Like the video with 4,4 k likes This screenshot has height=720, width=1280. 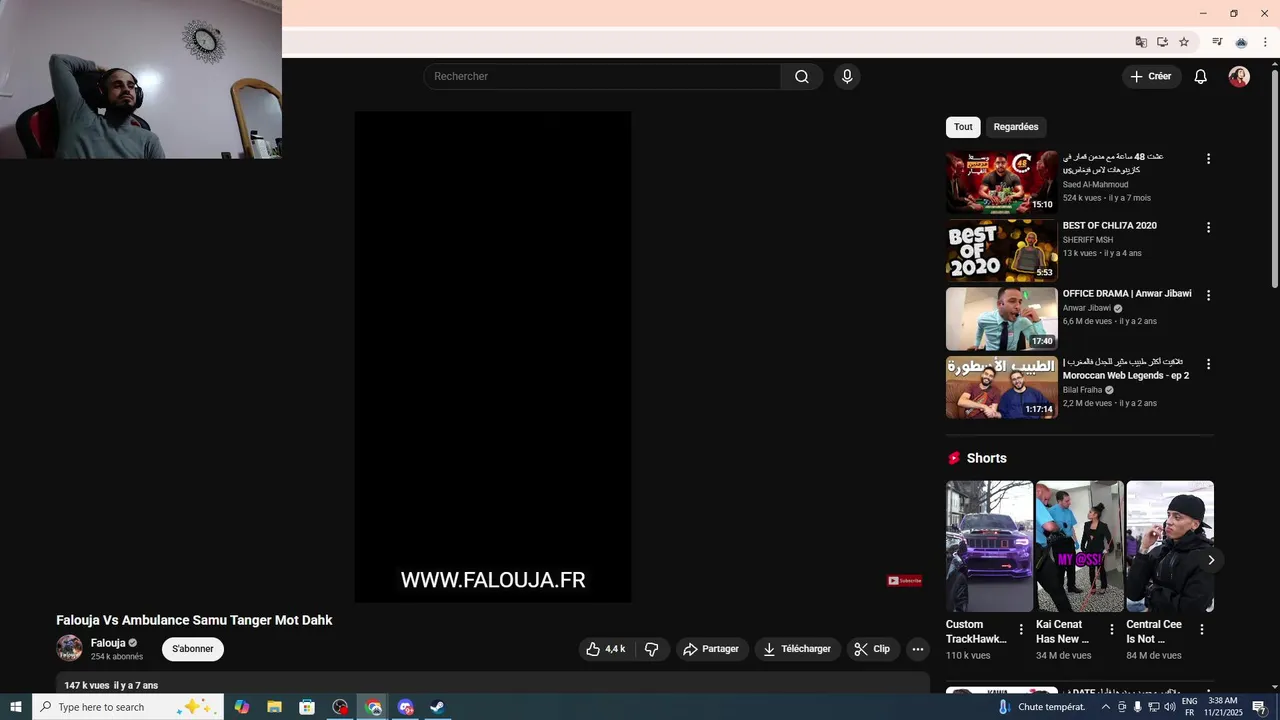[x=607, y=649]
